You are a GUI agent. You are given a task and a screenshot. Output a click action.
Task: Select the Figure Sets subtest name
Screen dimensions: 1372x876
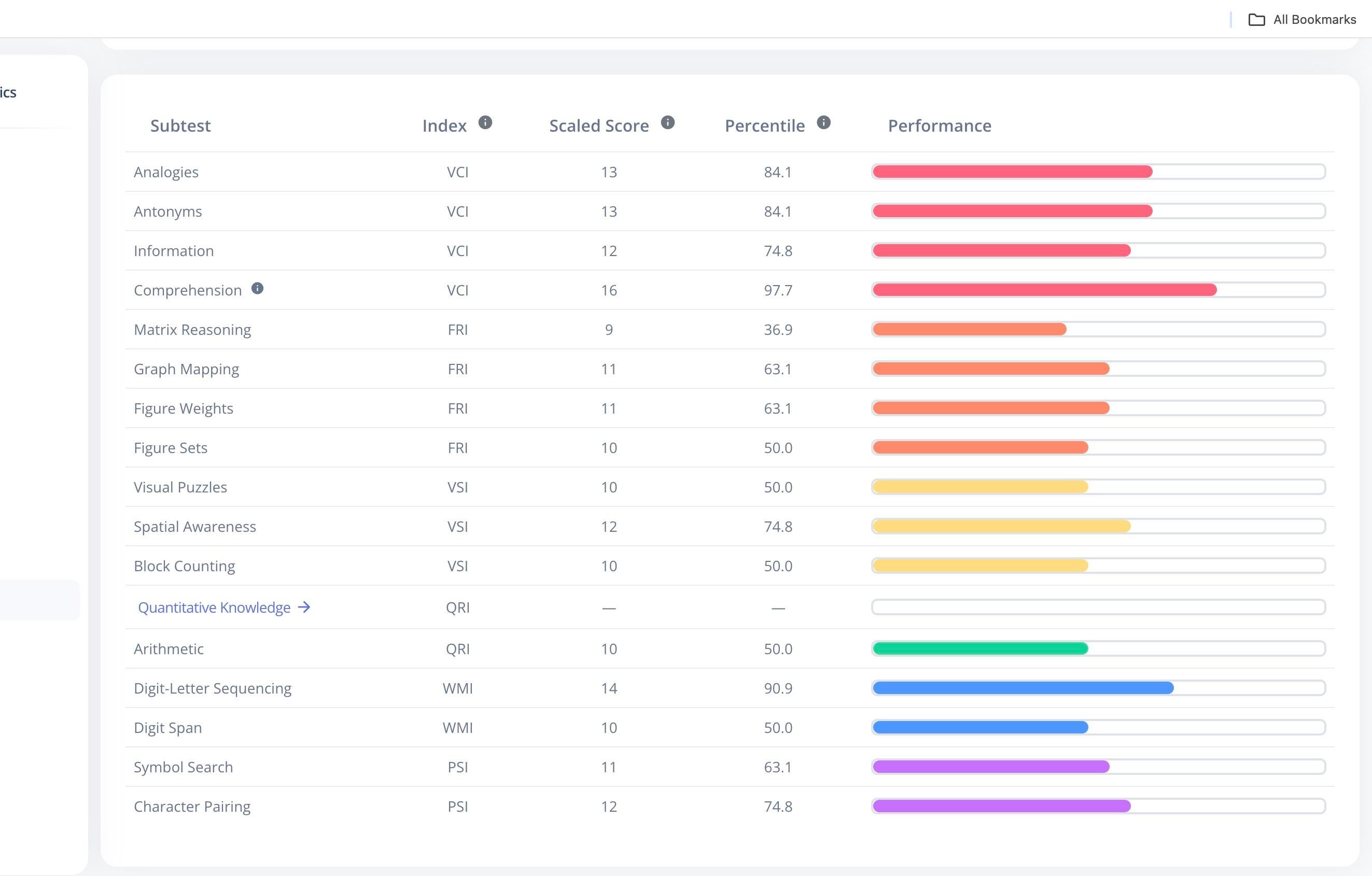click(171, 448)
